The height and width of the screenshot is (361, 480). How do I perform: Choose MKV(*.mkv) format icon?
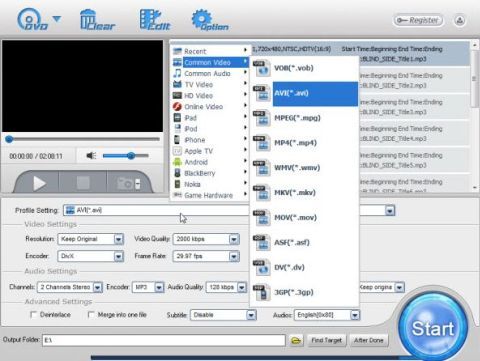pos(262,193)
